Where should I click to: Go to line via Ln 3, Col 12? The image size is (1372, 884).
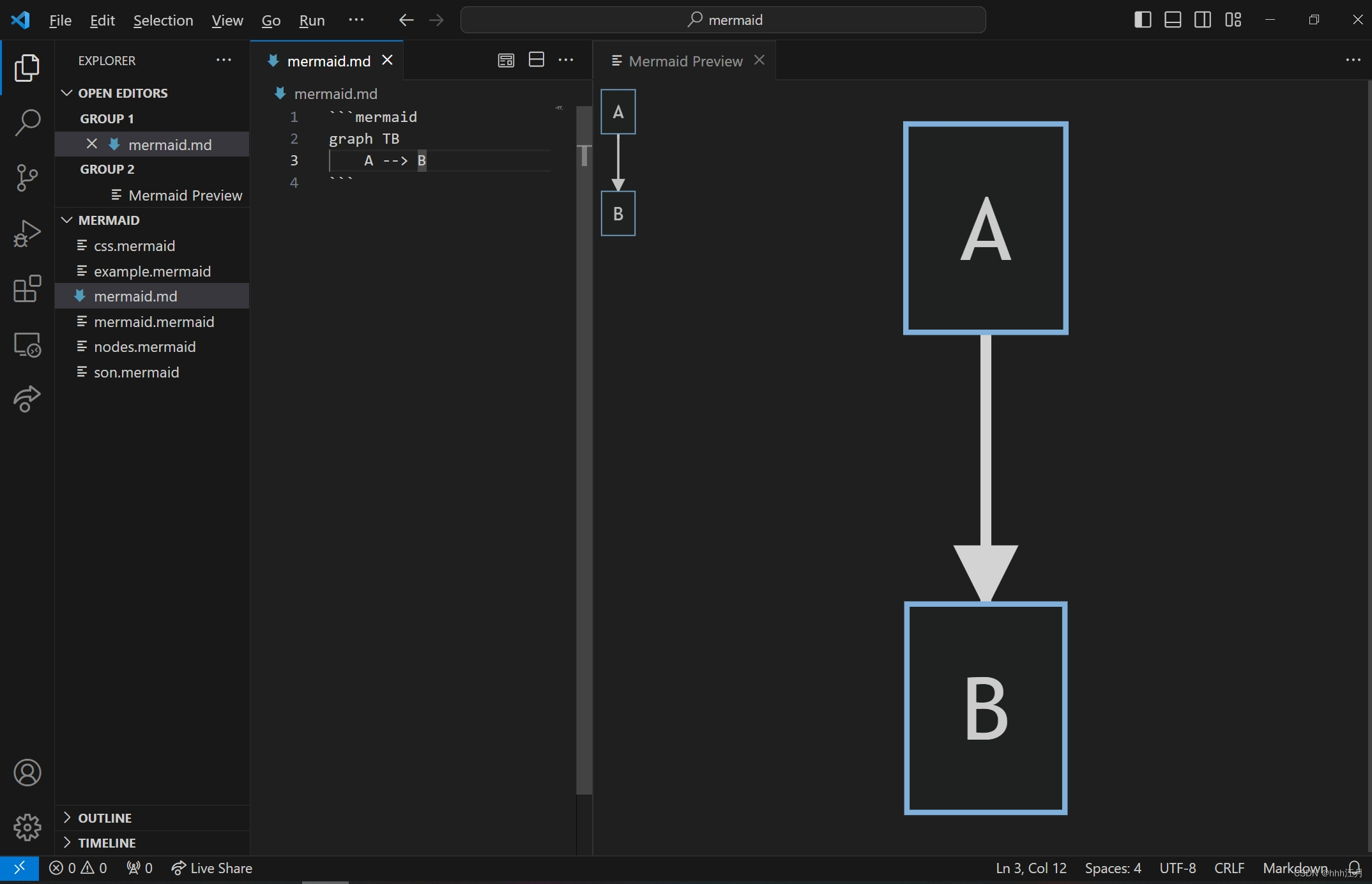[1031, 868]
